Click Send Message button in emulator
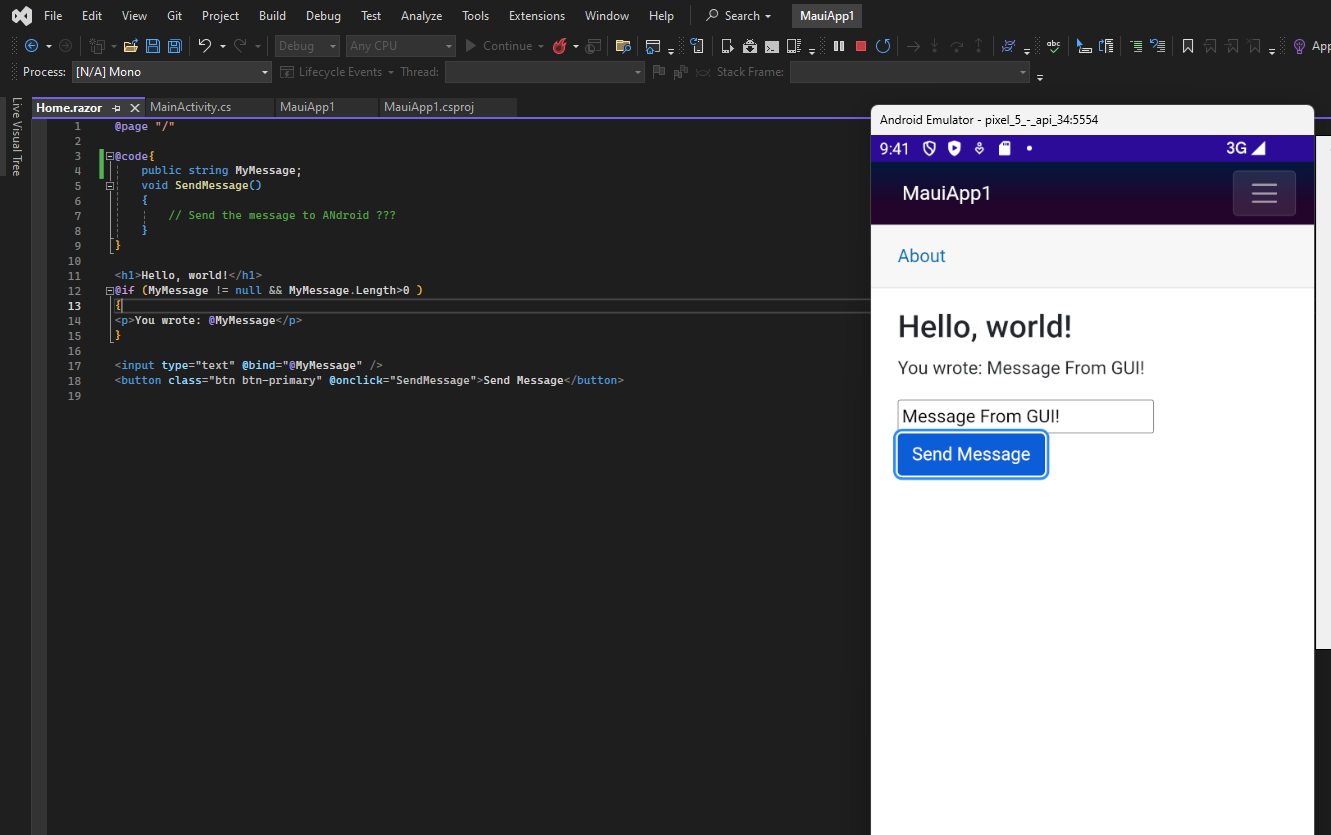This screenshot has height=835, width=1331. pos(971,454)
